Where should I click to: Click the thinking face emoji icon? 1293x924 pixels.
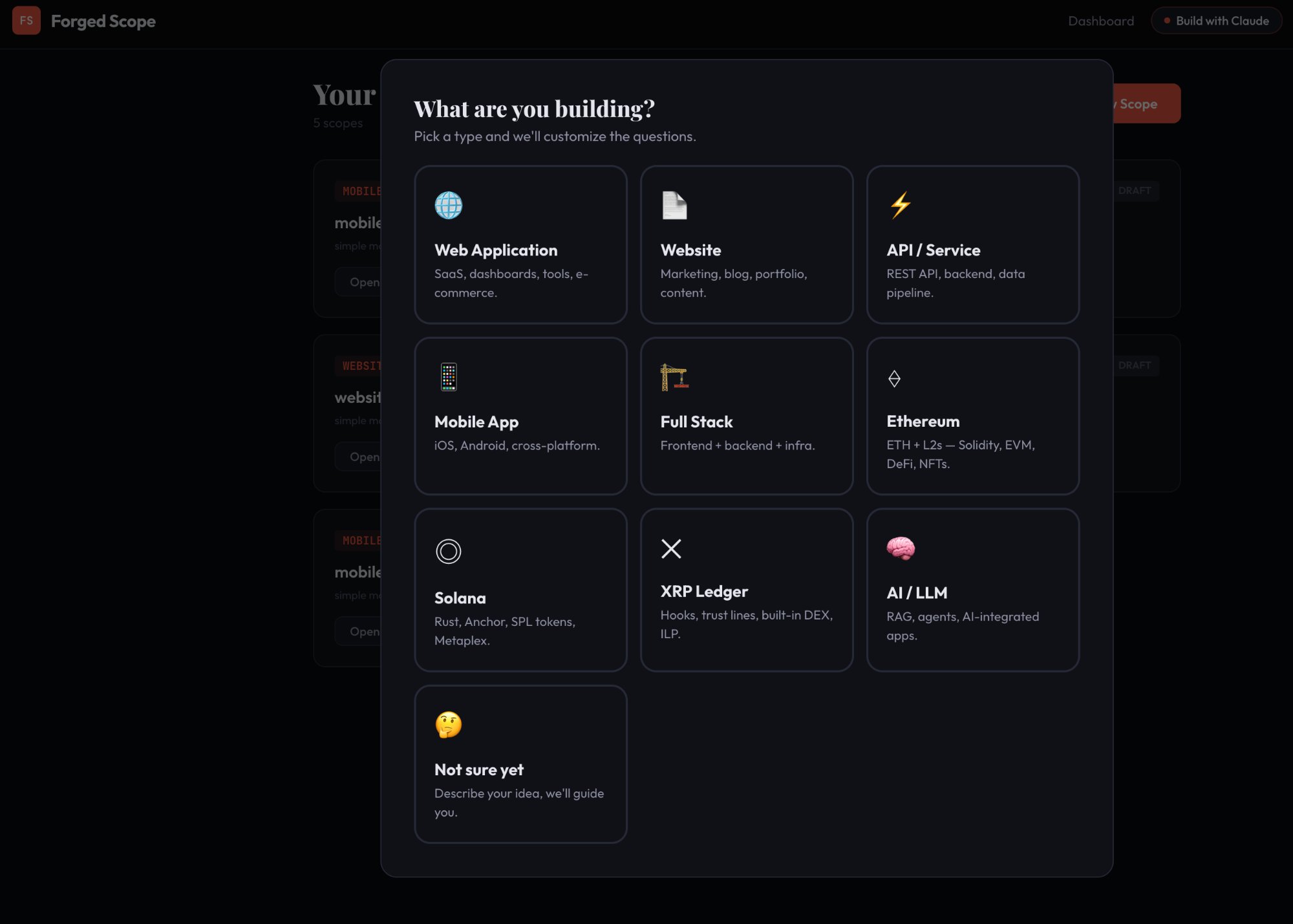pyautogui.click(x=448, y=725)
